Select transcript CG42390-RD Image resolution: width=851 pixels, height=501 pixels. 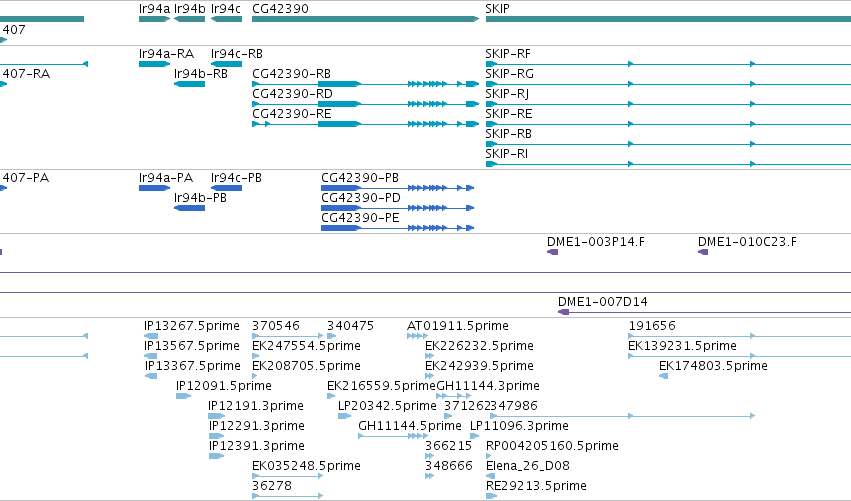pyautogui.click(x=365, y=104)
